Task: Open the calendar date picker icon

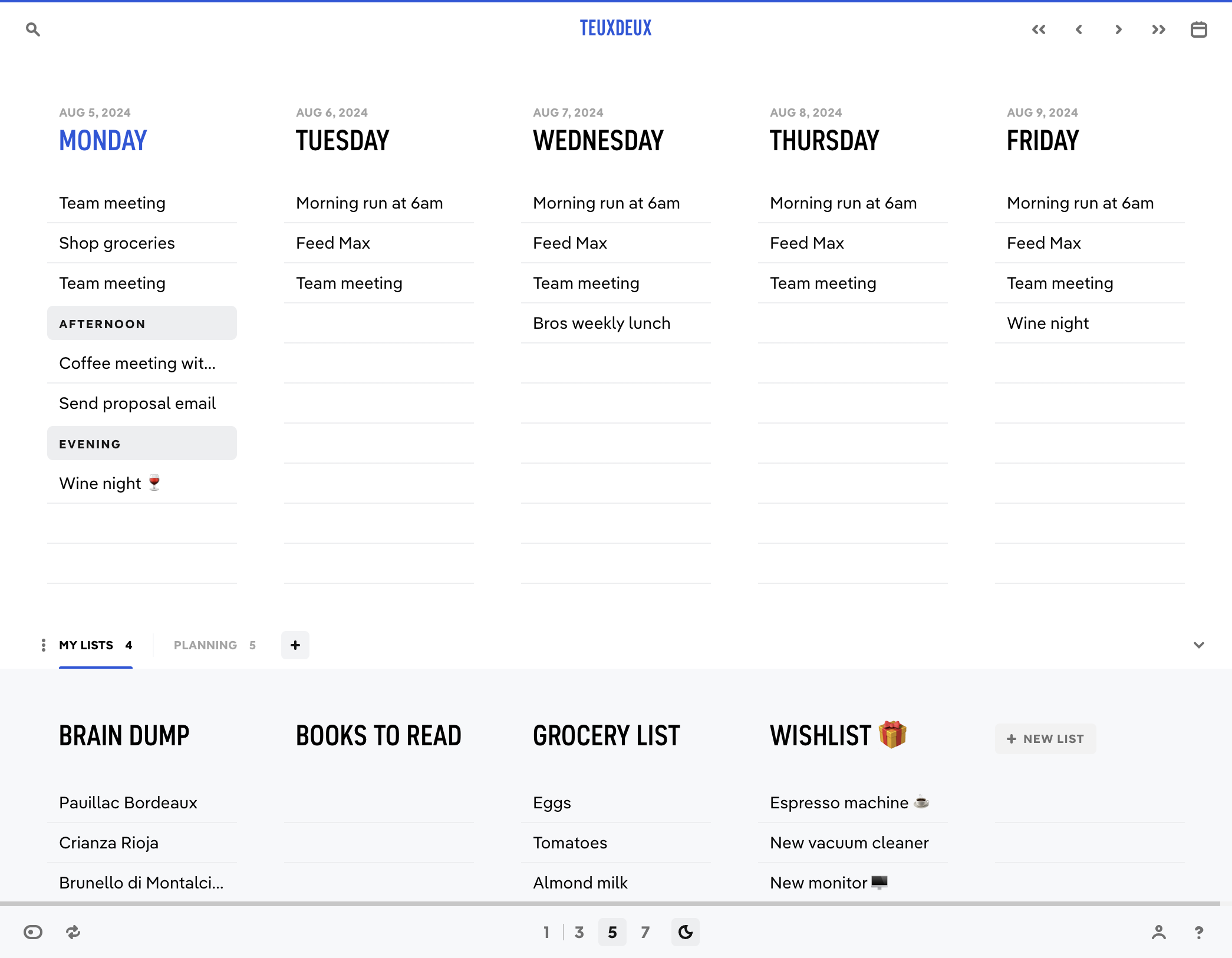Action: coord(1199,29)
